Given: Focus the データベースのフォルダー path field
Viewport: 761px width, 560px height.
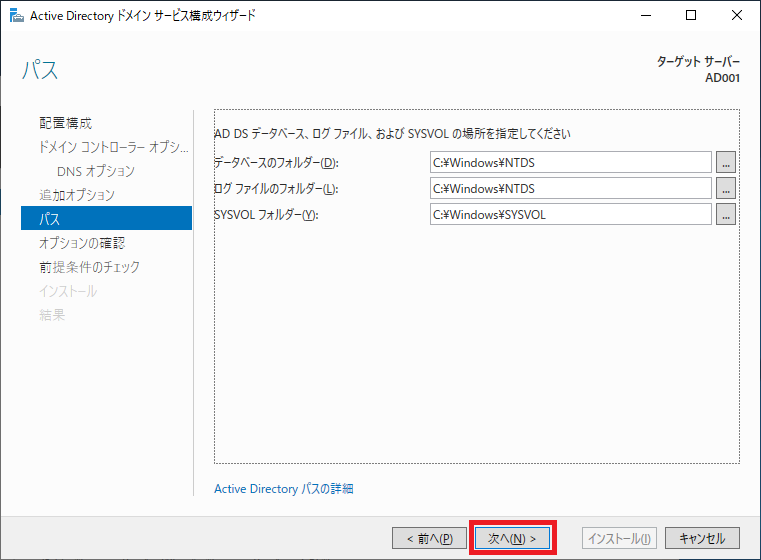Looking at the screenshot, I should [x=571, y=163].
